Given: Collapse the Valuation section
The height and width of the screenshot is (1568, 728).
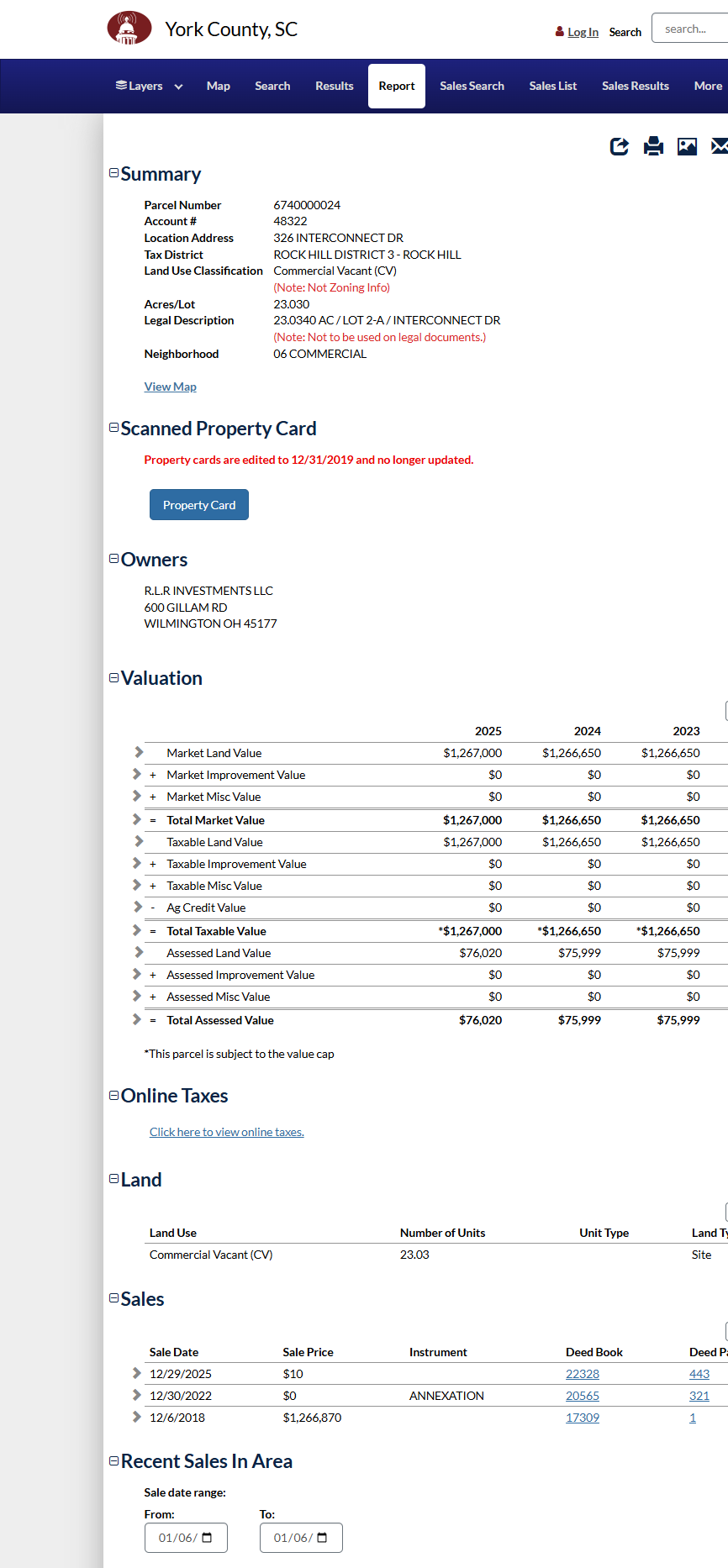Looking at the screenshot, I should (114, 677).
